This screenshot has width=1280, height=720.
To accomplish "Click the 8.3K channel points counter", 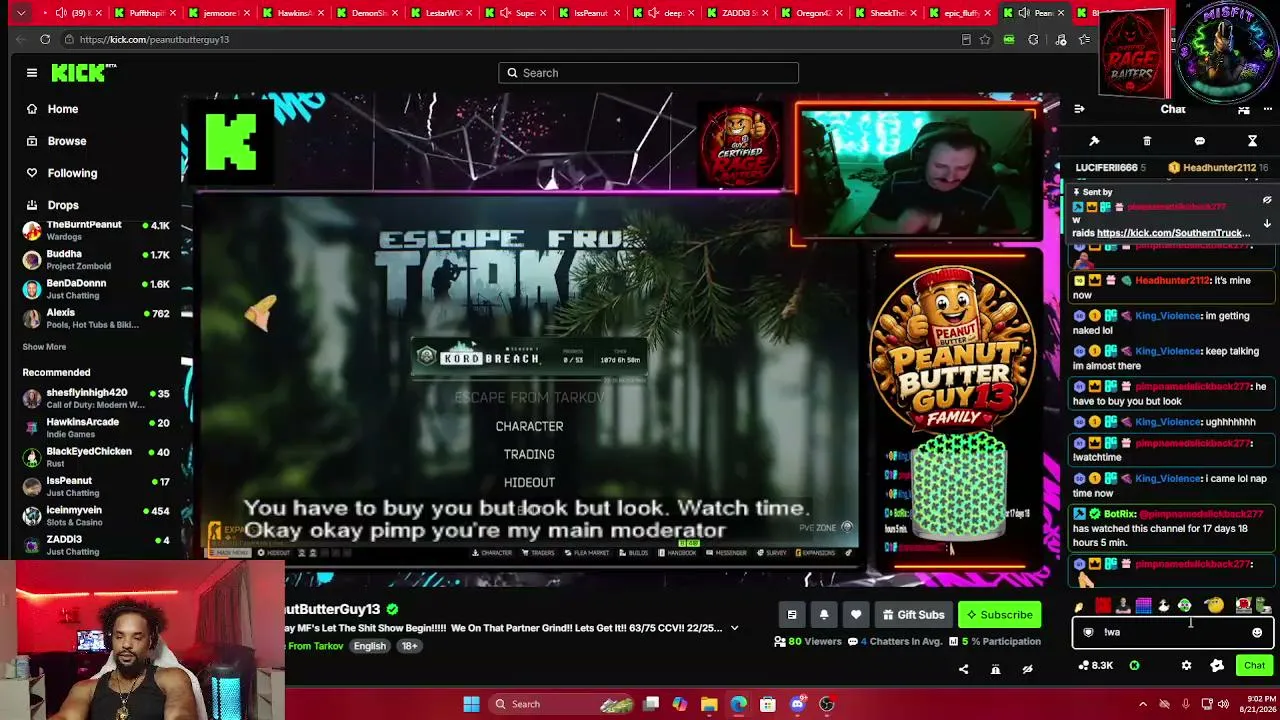I will (1096, 665).
